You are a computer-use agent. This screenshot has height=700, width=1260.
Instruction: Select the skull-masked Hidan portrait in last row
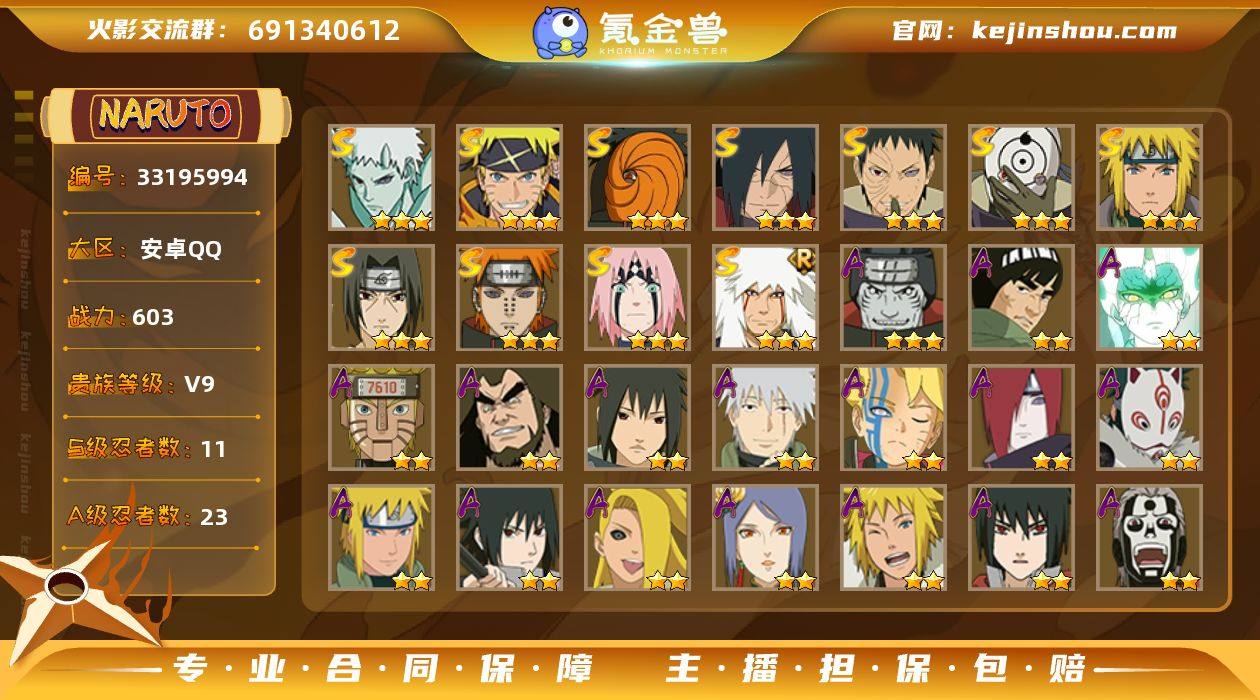pyautogui.click(x=1149, y=537)
